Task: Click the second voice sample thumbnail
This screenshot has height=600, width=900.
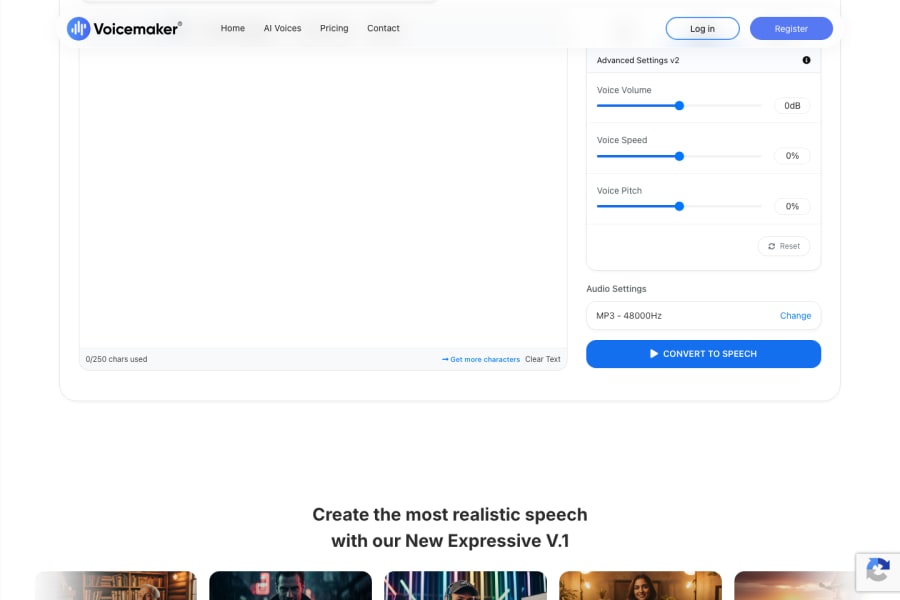Action: [x=290, y=585]
